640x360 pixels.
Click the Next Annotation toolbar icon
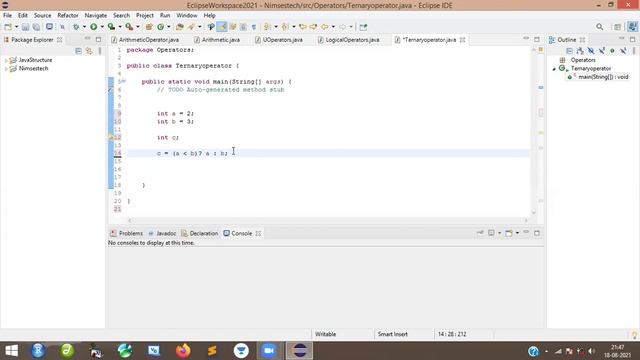coord(267,27)
